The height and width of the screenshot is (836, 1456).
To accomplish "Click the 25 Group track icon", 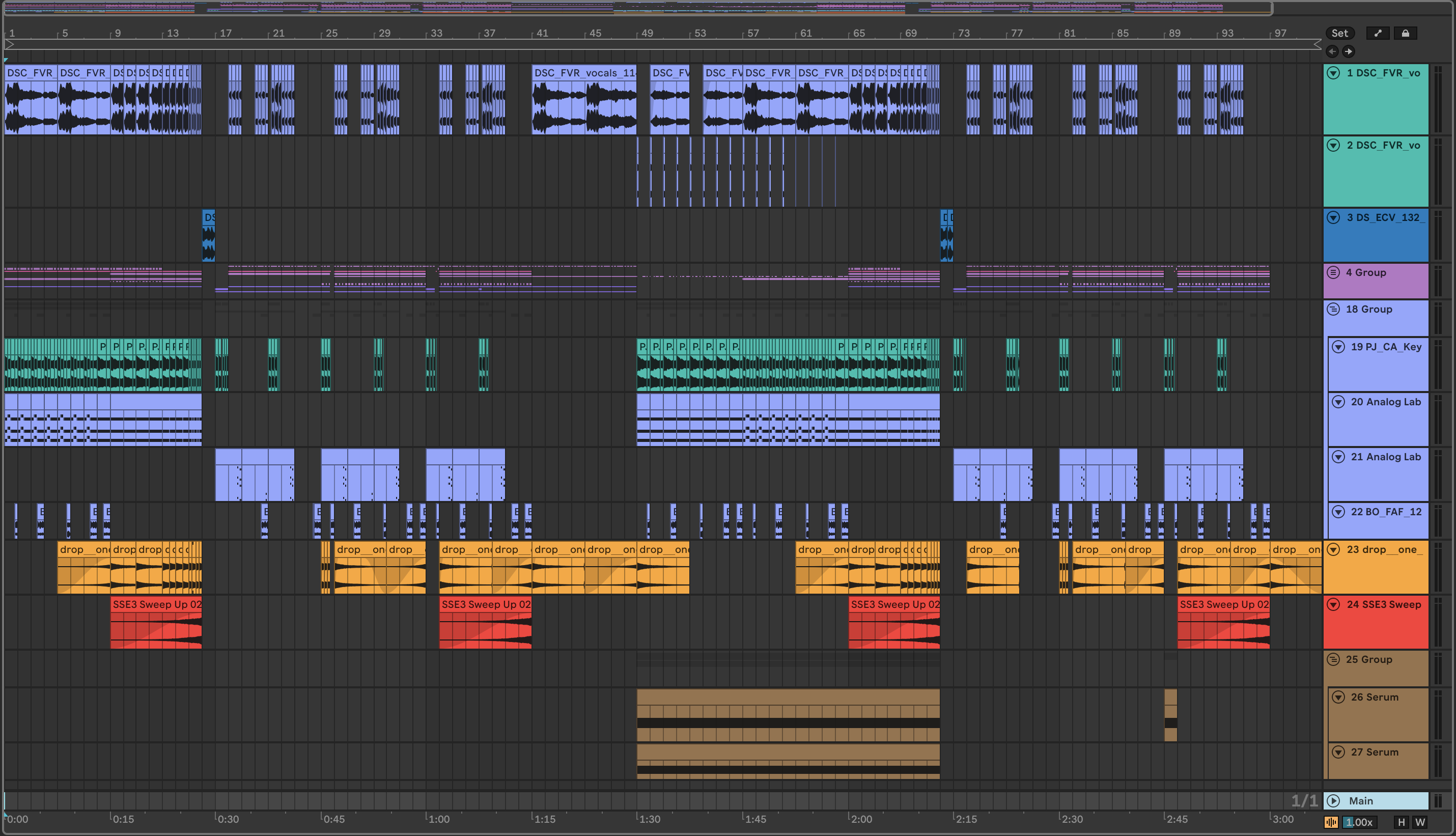I will coord(1333,659).
